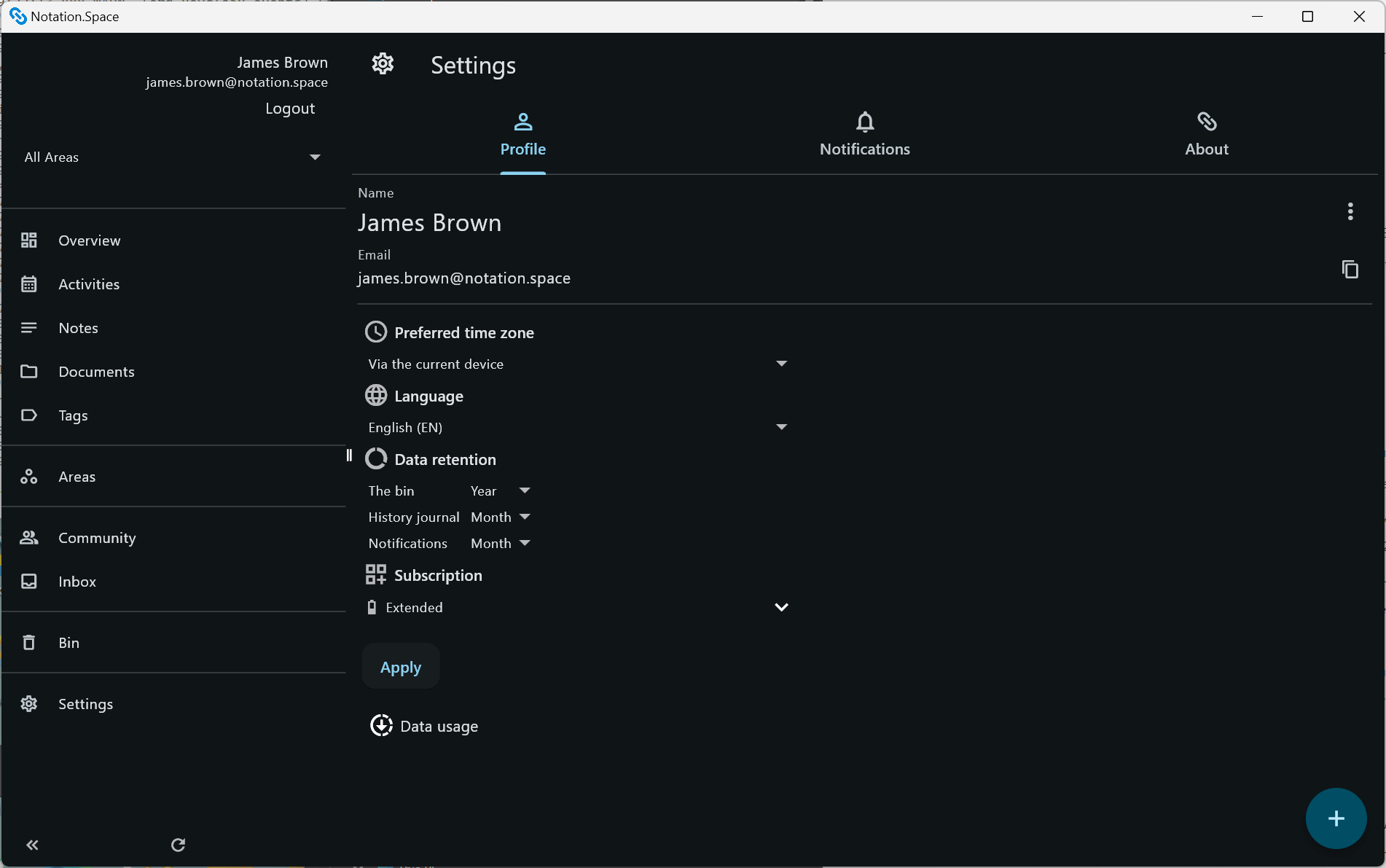This screenshot has width=1386, height=868.
Task: Copy the email with the copy icon
Action: tap(1350, 270)
